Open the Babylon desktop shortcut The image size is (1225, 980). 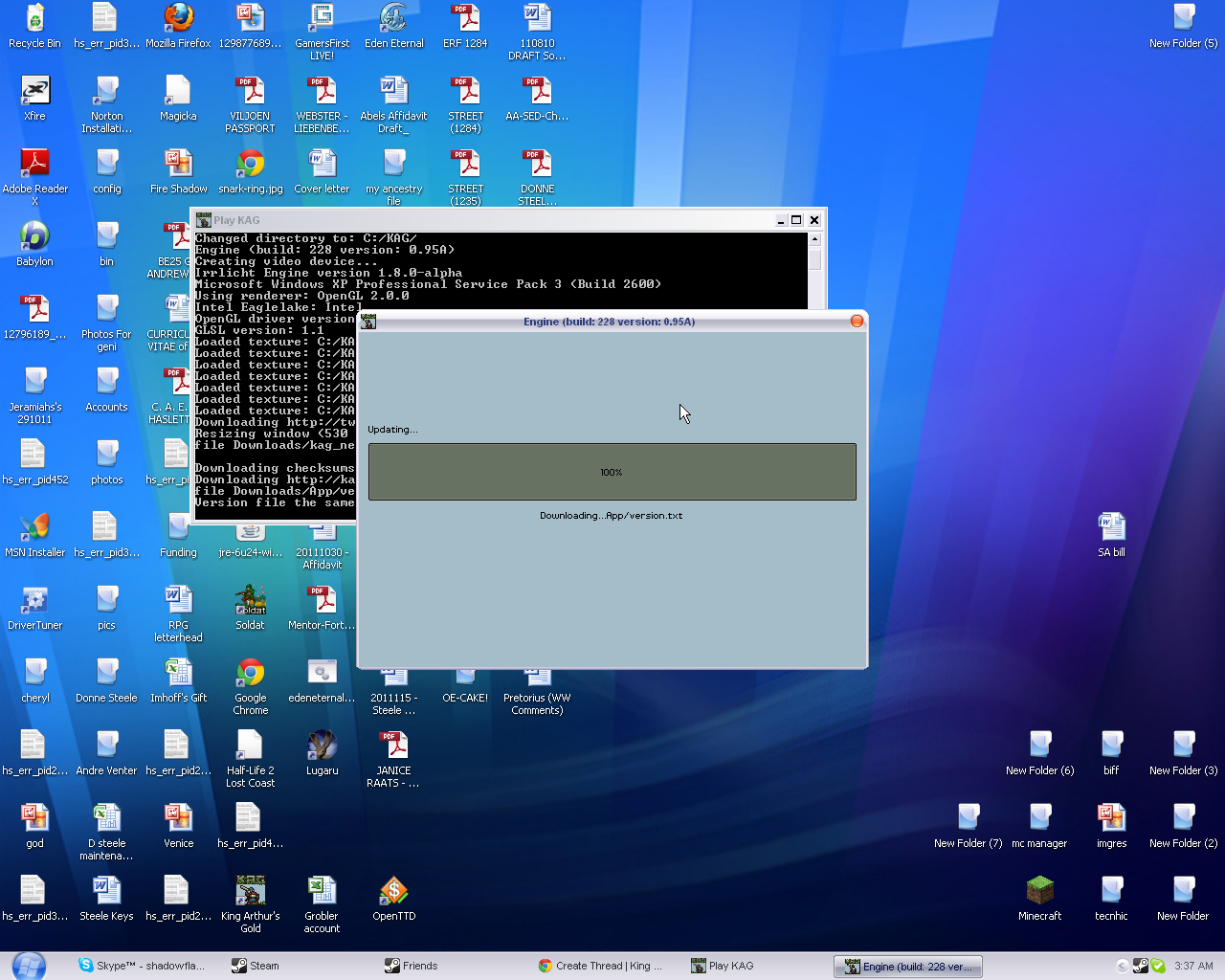click(x=34, y=245)
